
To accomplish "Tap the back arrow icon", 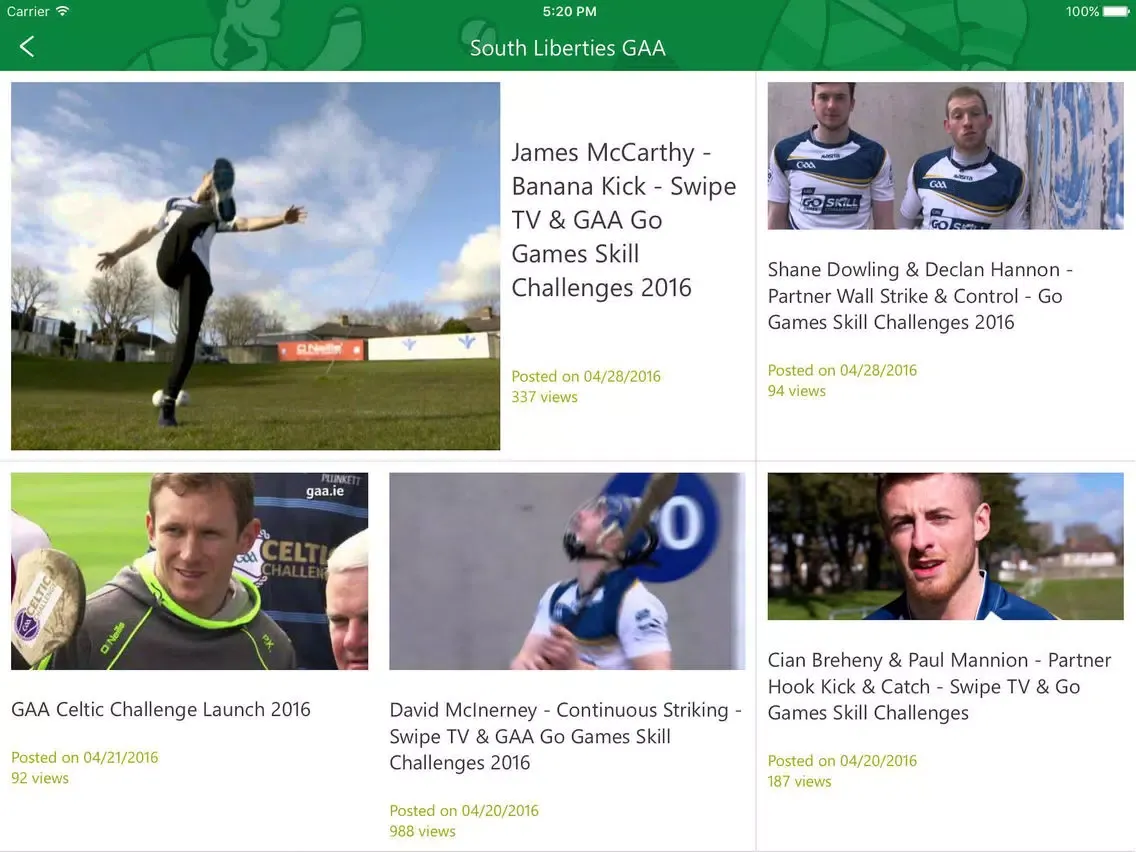I will (27, 47).
